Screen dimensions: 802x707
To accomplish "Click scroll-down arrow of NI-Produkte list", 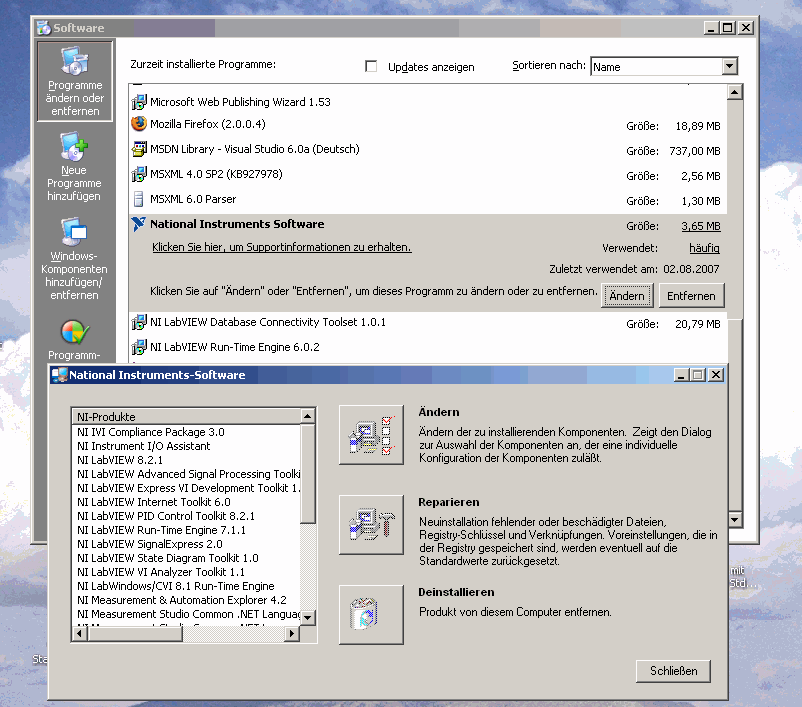I will tap(307, 617).
